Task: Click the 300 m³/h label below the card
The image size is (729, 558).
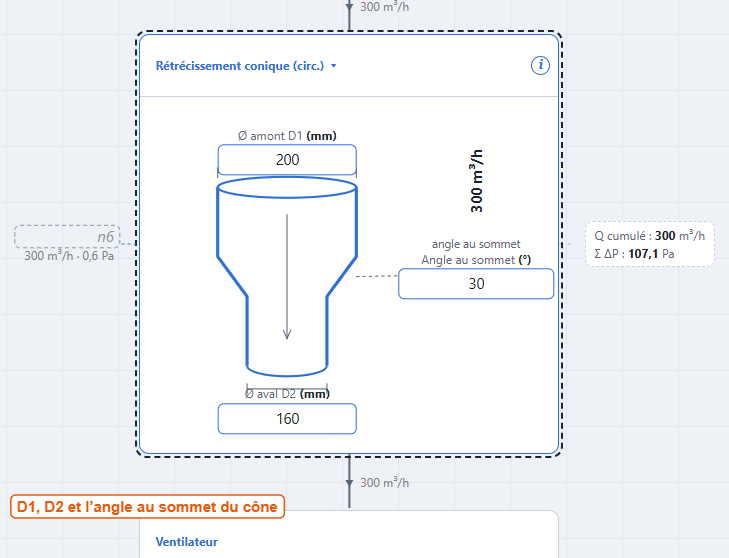Action: 384,483
